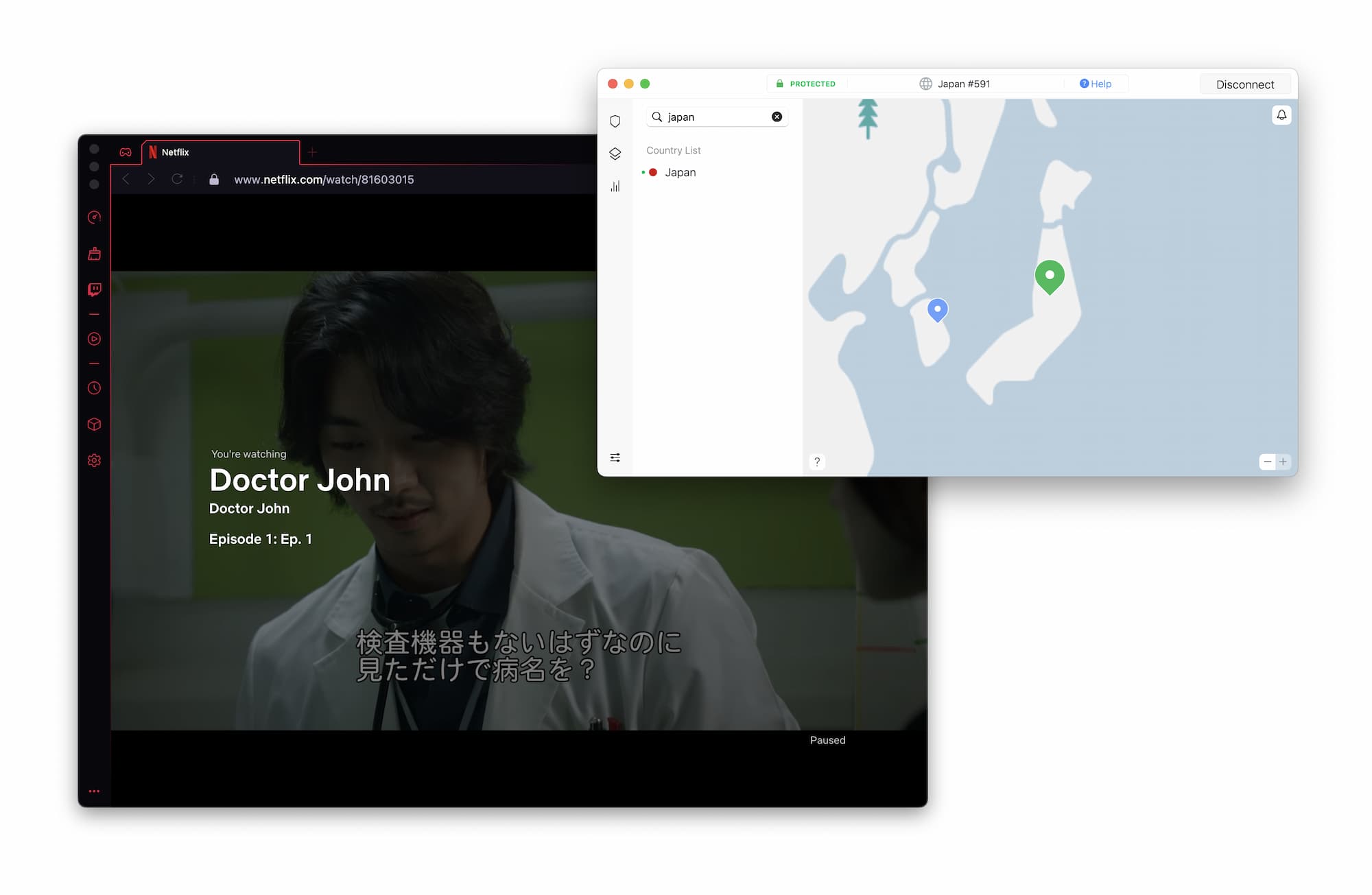This screenshot has height=895, width=1372.
Task: Click the Netflix settings gear icon in browser sidebar
Action: coord(95,460)
